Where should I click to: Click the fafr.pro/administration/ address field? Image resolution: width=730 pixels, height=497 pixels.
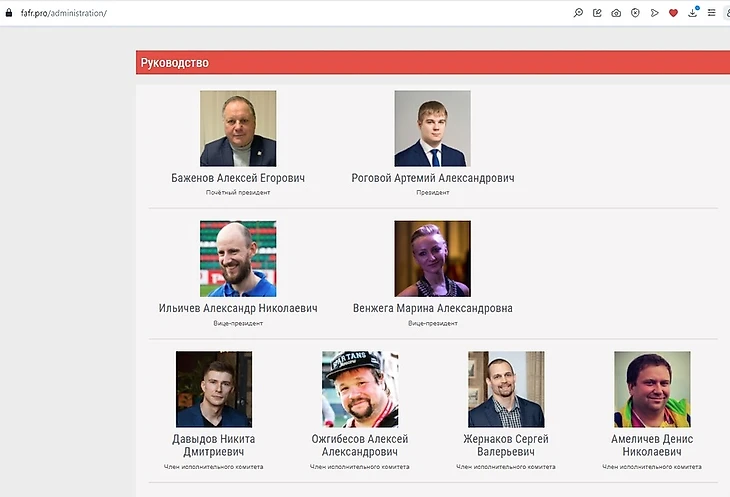(x=63, y=13)
